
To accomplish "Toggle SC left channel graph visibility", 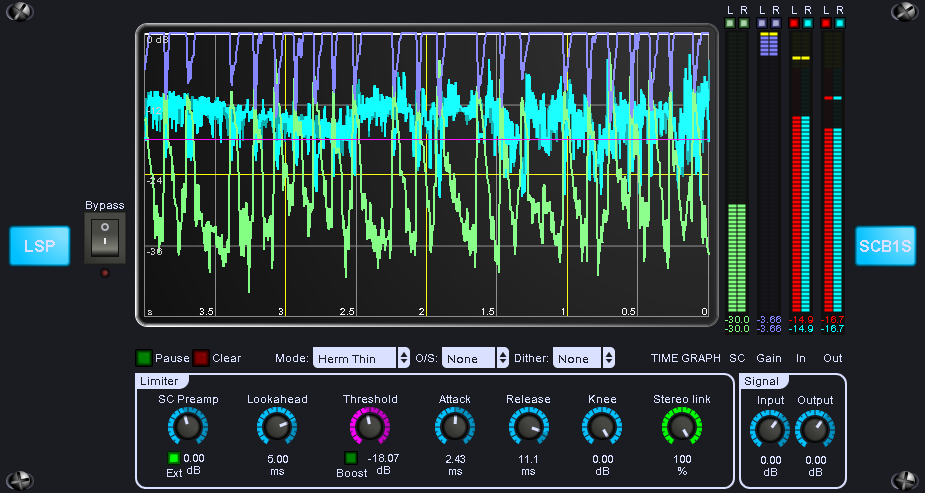I will (x=731, y=22).
